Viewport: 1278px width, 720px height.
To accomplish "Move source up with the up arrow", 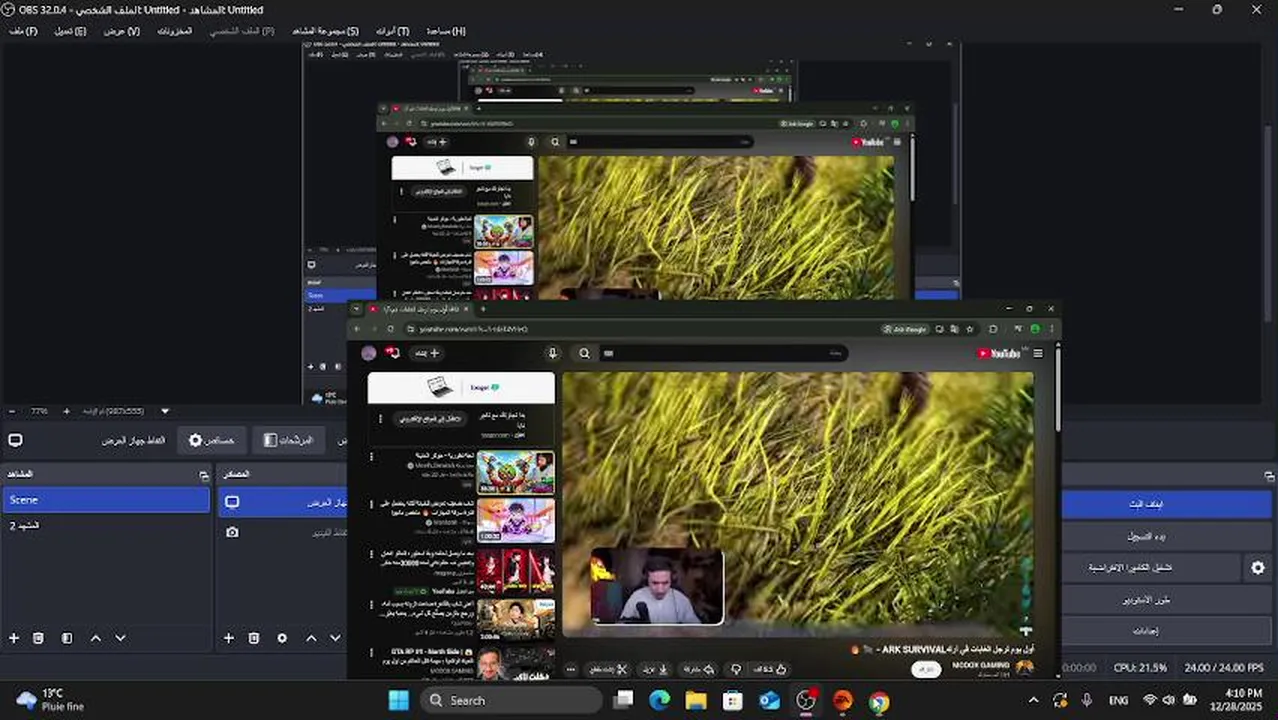I will (x=311, y=638).
